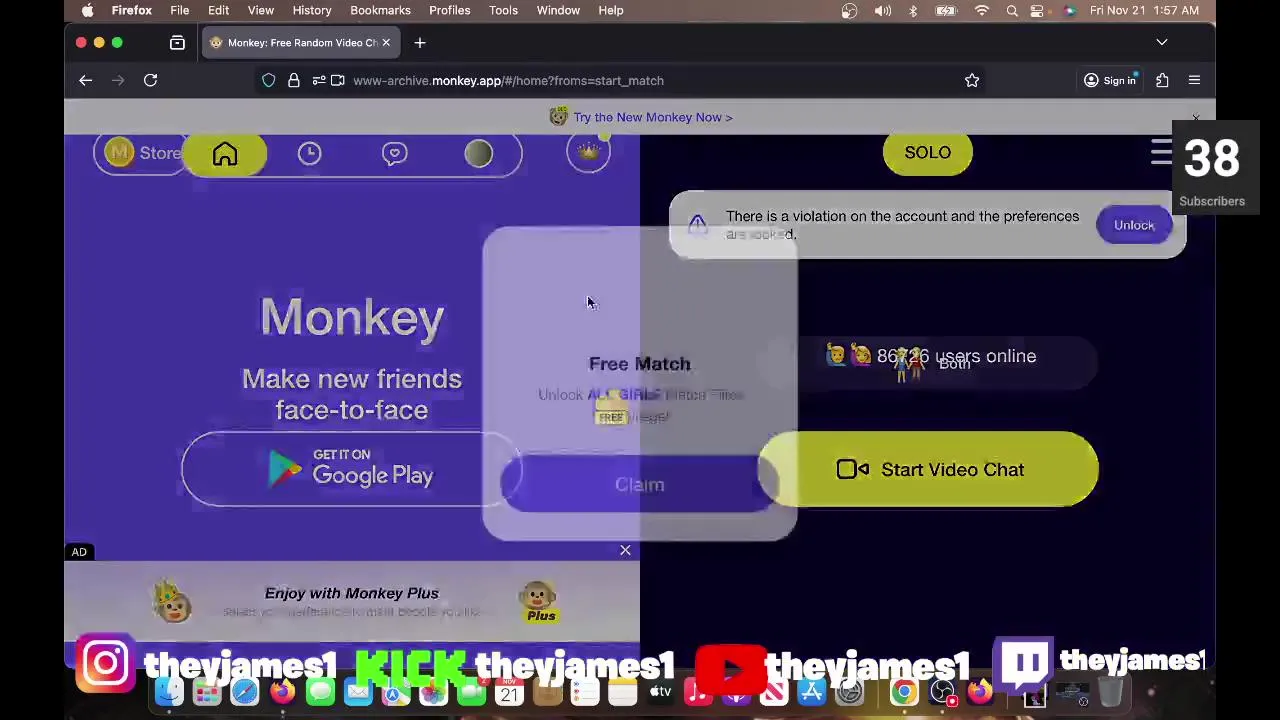
Task: Open the Try the New Monkey Now link
Action: [652, 117]
